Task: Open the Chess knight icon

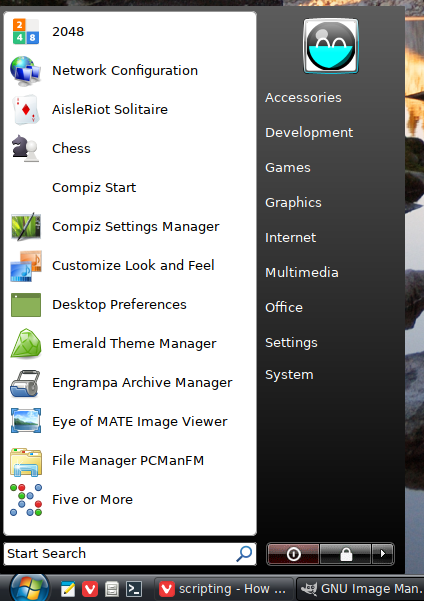Action: (26, 148)
